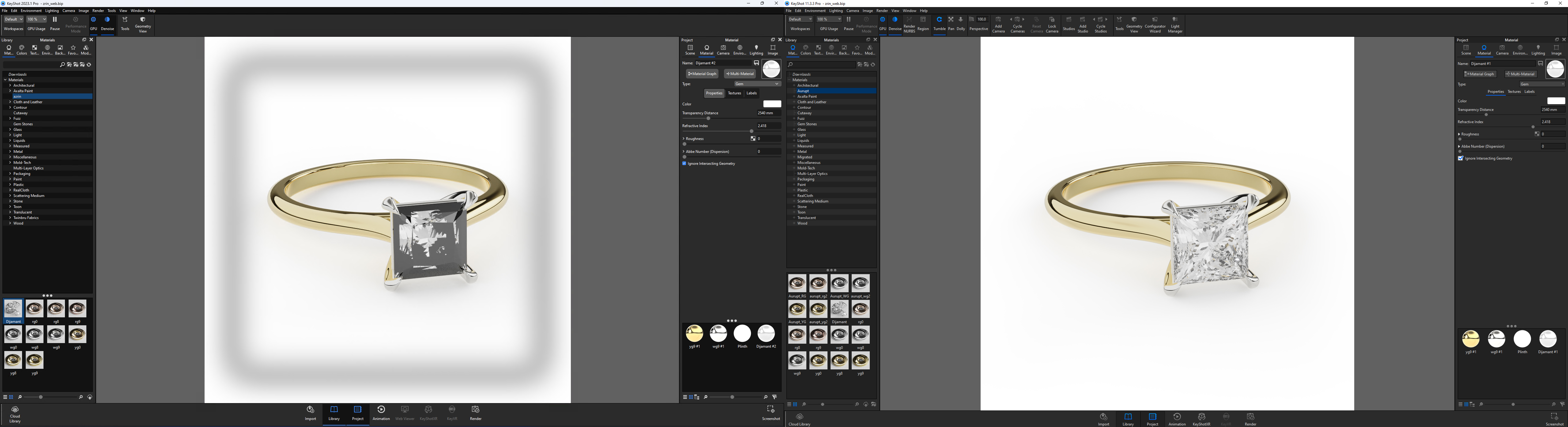Open the Default workspaces dropdown in KeyShot 11.3.3
Screen dimensions: 1568x427
[800, 20]
